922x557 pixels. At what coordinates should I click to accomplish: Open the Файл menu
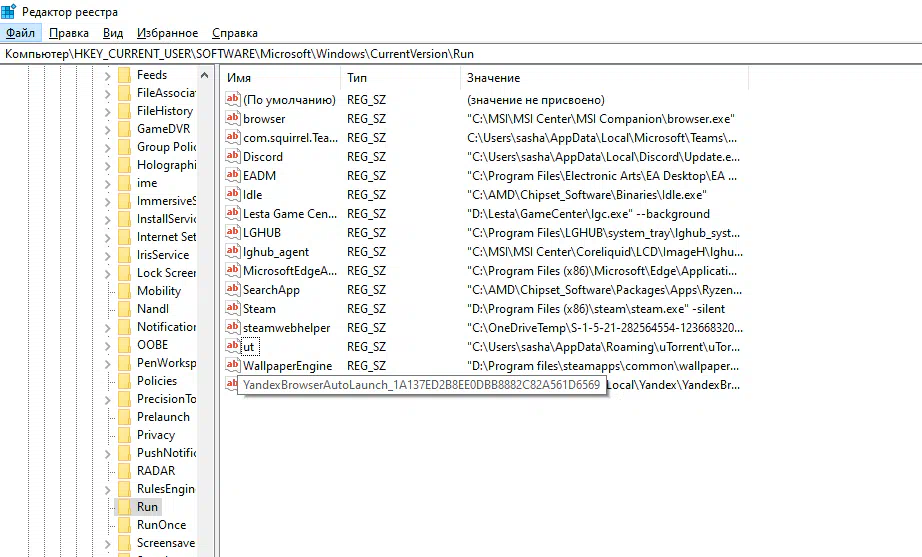point(21,33)
